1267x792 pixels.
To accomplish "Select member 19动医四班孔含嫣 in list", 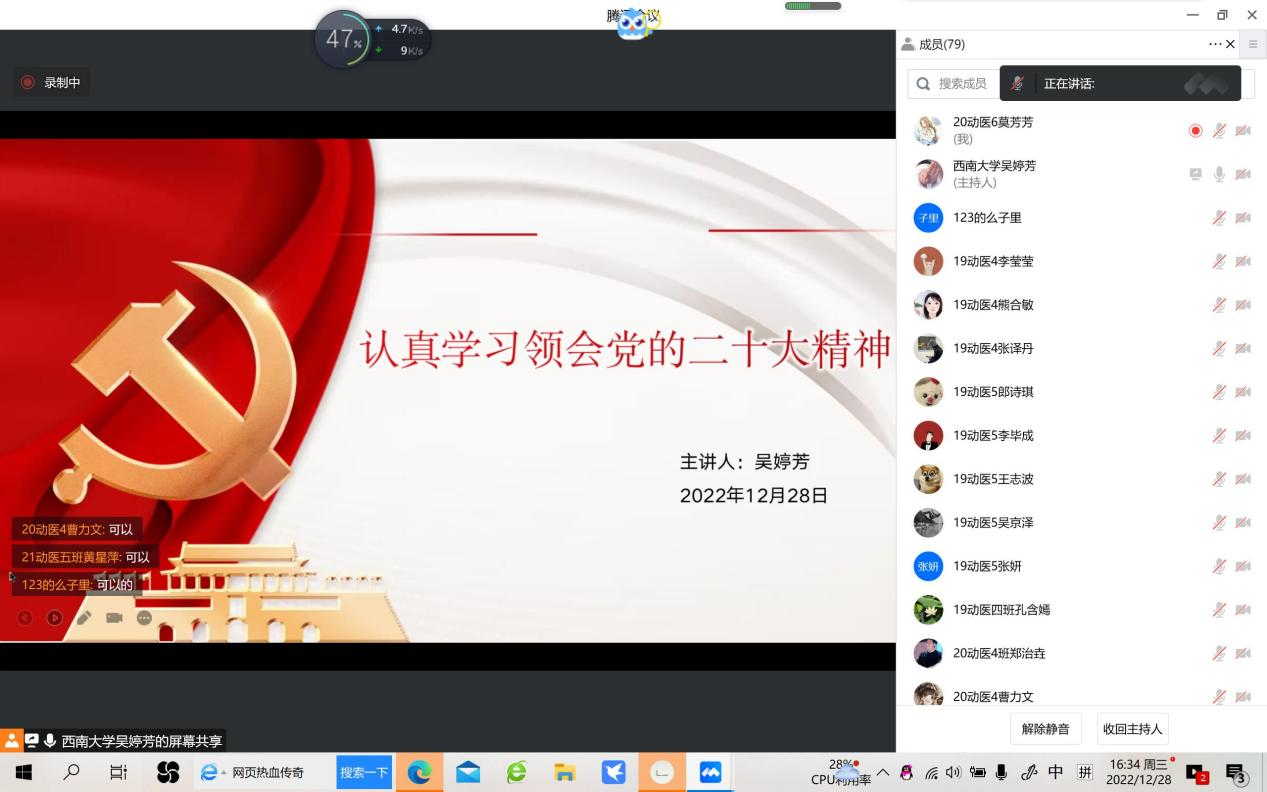I will coord(1001,609).
